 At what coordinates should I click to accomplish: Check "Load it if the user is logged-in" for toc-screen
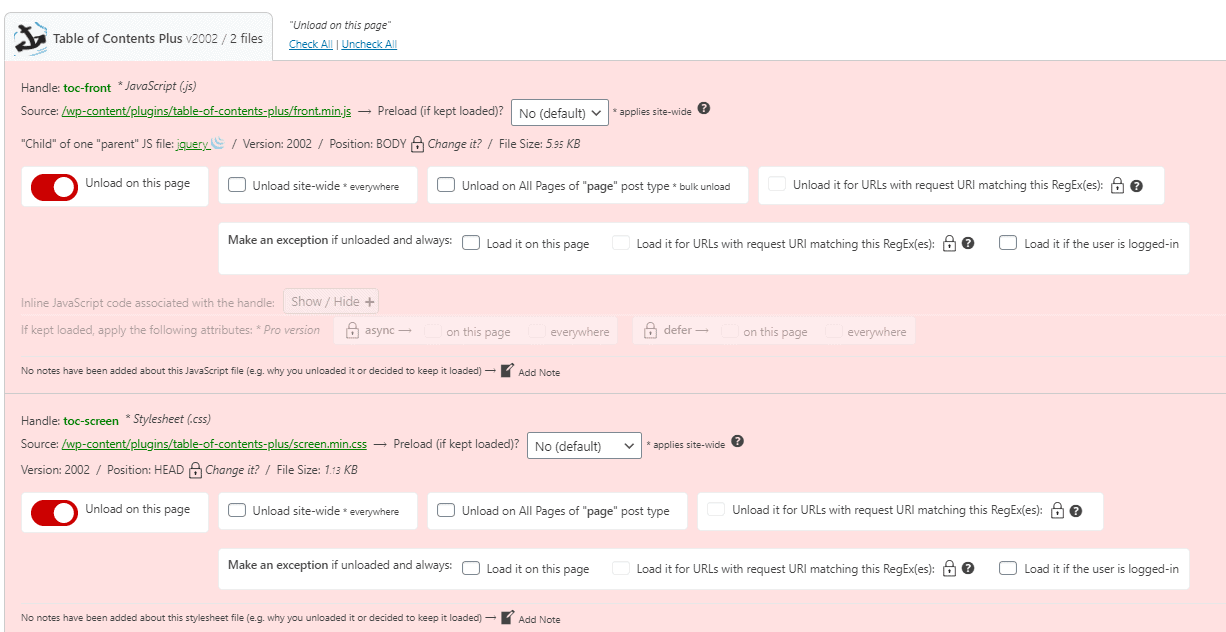[x=1008, y=568]
